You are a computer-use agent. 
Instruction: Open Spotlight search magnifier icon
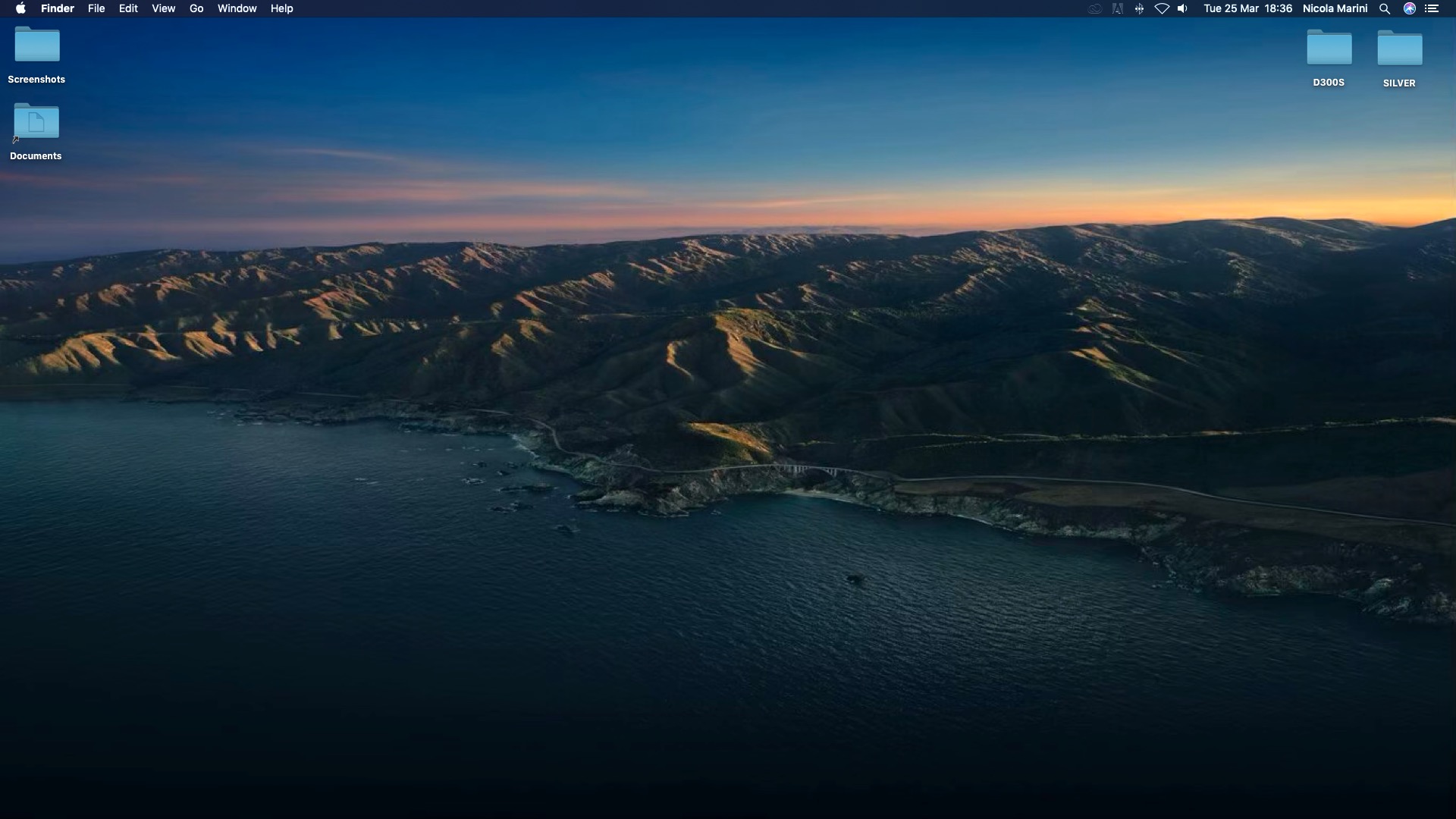coord(1385,8)
